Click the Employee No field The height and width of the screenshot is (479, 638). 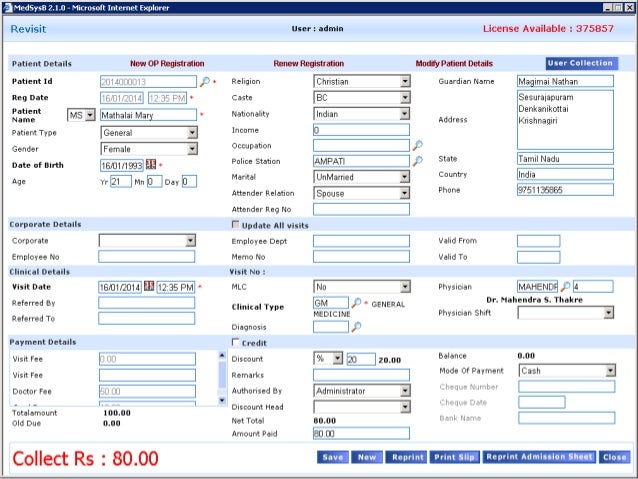(147, 257)
